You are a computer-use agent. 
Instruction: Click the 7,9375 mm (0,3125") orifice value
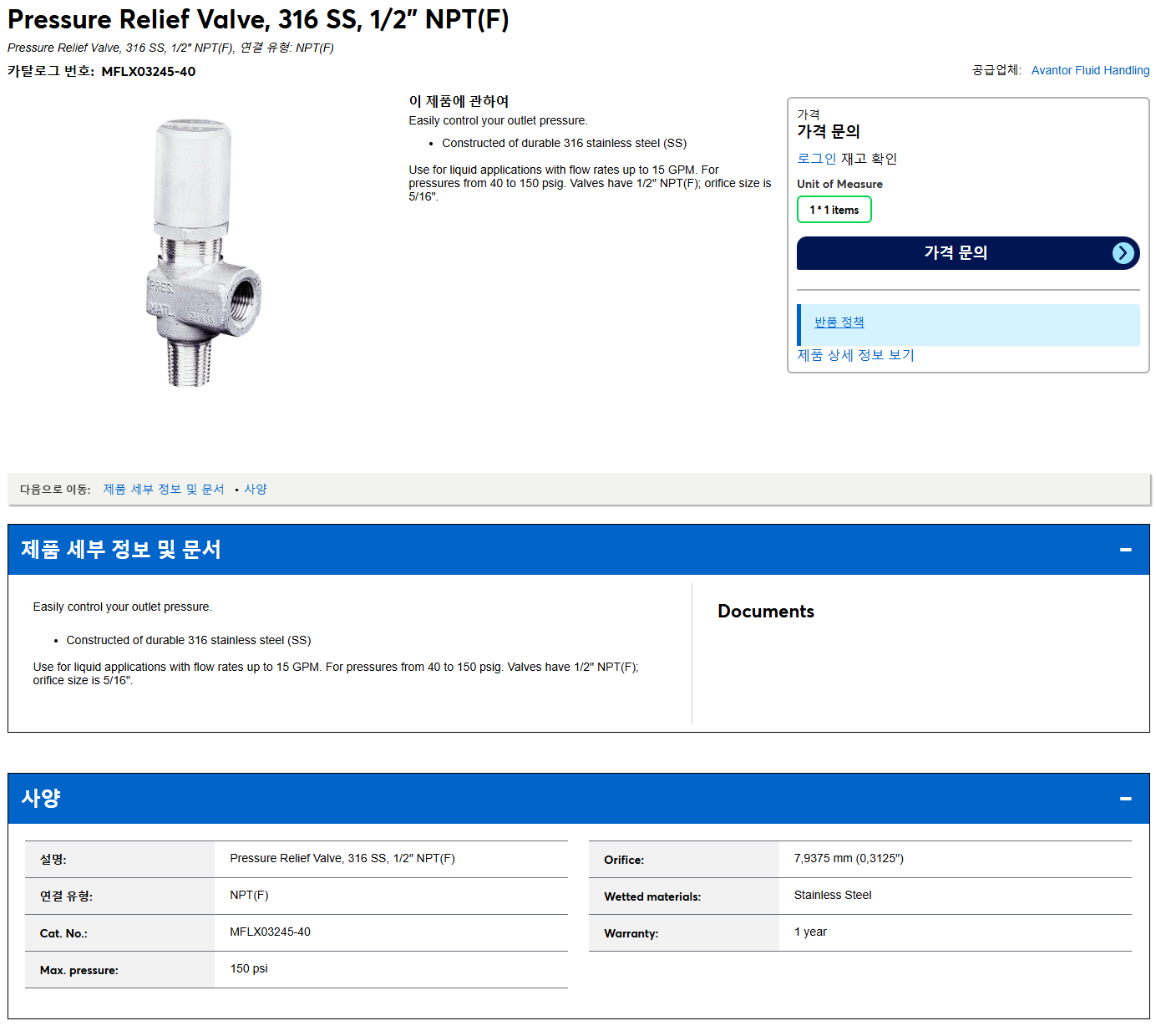pyautogui.click(x=849, y=859)
